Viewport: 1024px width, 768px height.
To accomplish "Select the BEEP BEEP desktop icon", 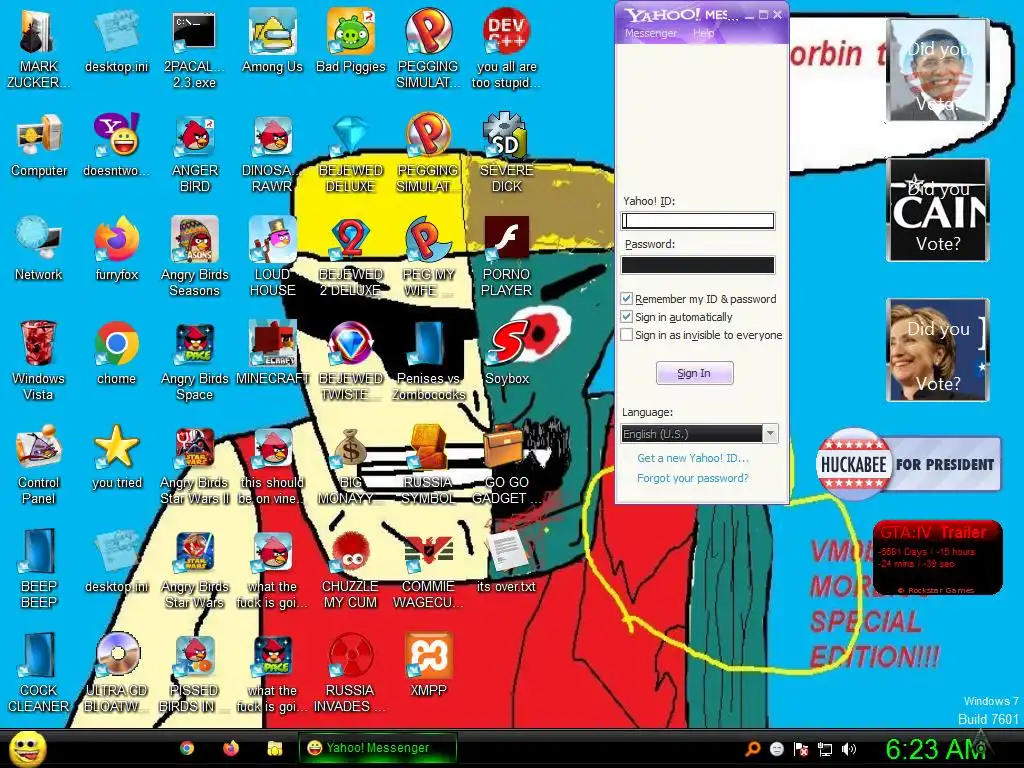I will click(39, 569).
